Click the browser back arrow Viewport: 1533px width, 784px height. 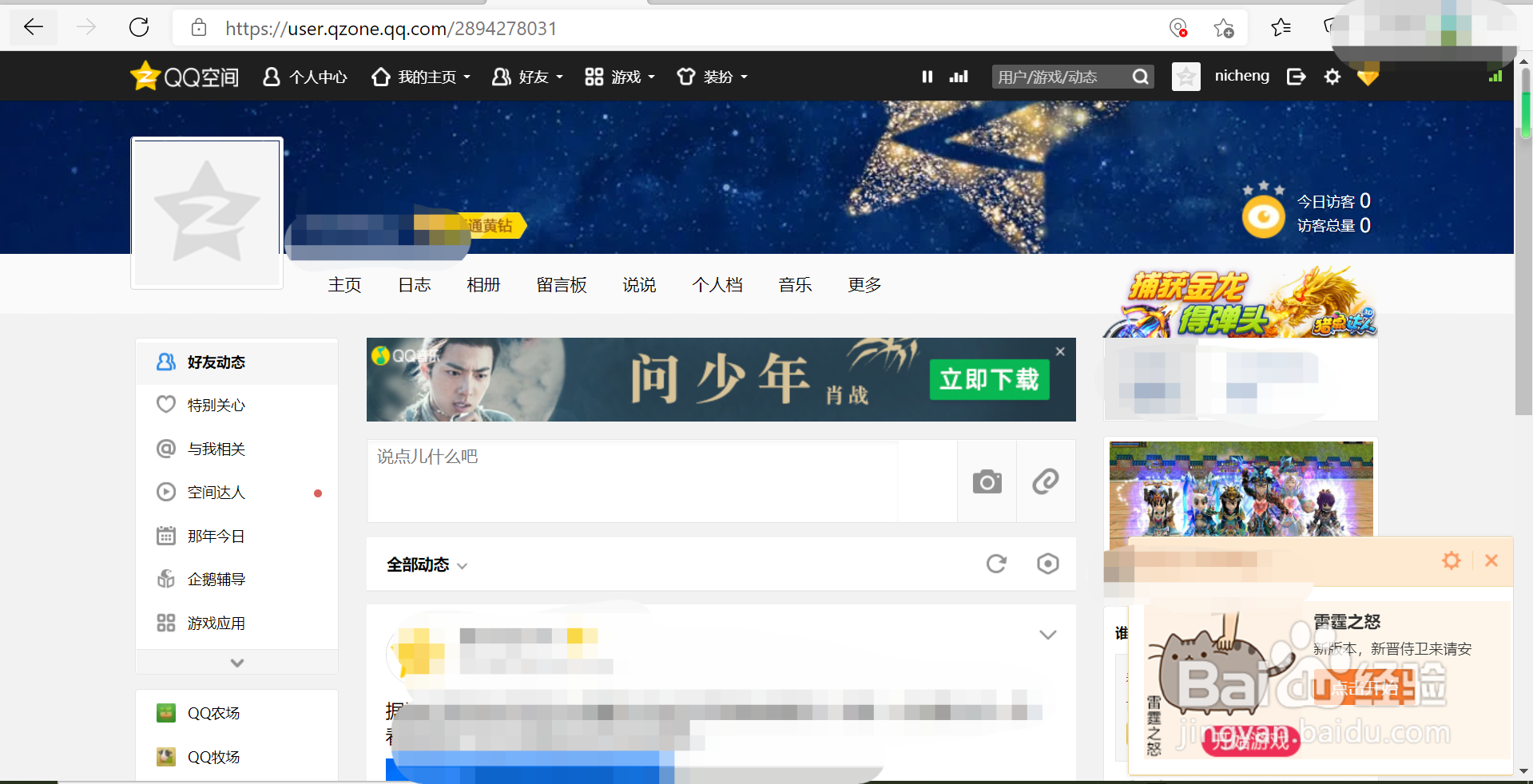34,28
